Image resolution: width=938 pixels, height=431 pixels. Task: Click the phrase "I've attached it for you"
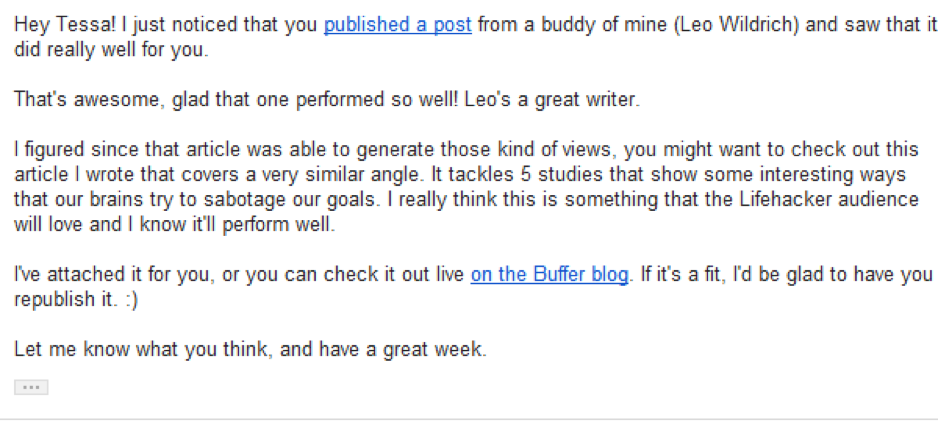(114, 275)
